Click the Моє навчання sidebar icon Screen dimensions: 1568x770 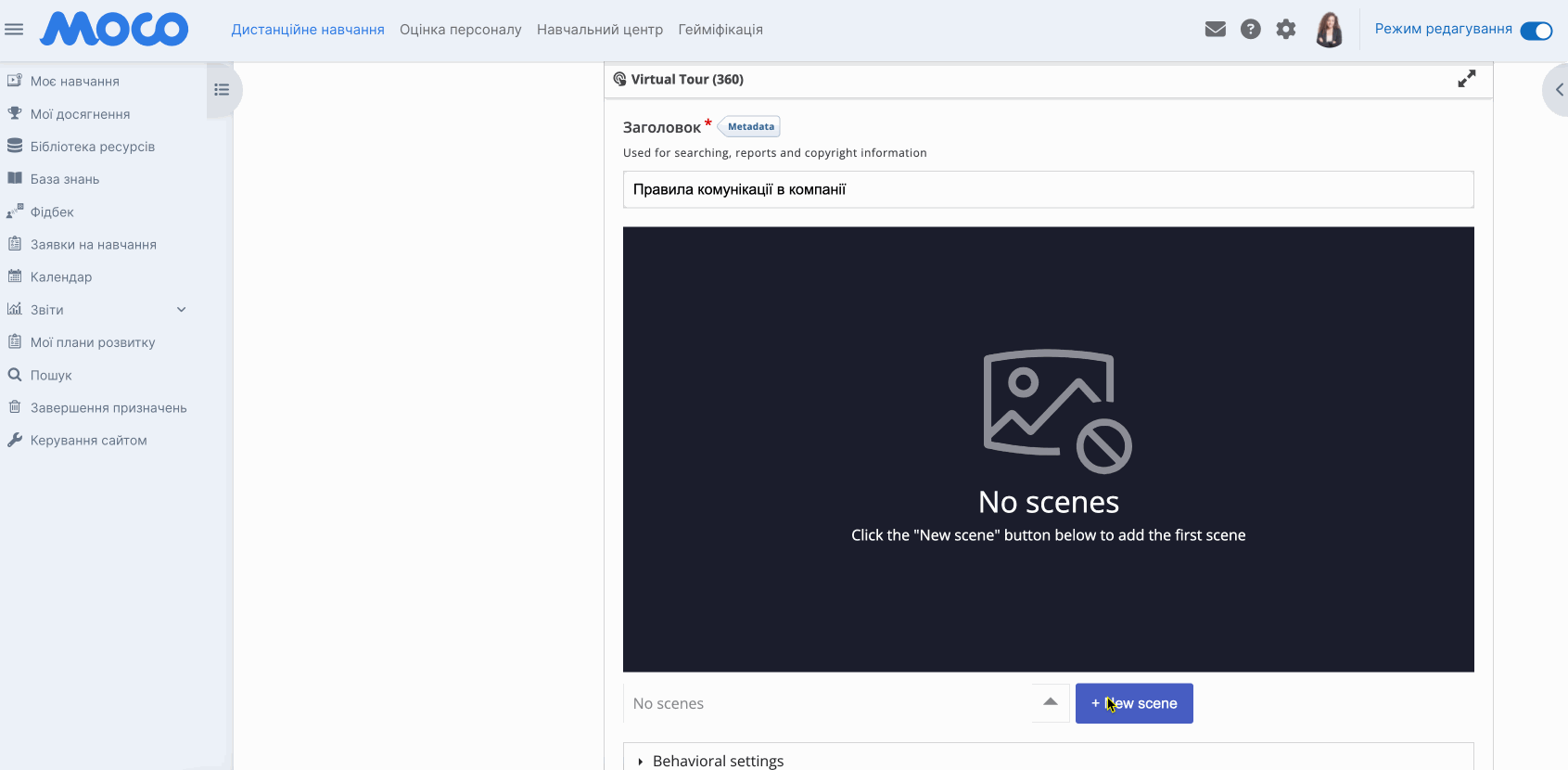point(15,81)
